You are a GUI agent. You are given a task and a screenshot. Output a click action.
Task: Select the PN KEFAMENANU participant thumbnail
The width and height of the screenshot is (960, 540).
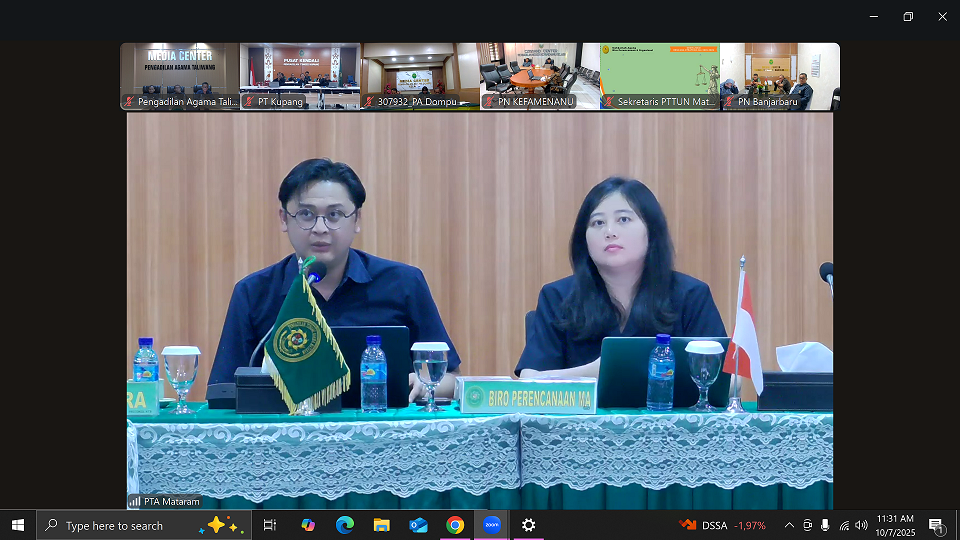540,76
